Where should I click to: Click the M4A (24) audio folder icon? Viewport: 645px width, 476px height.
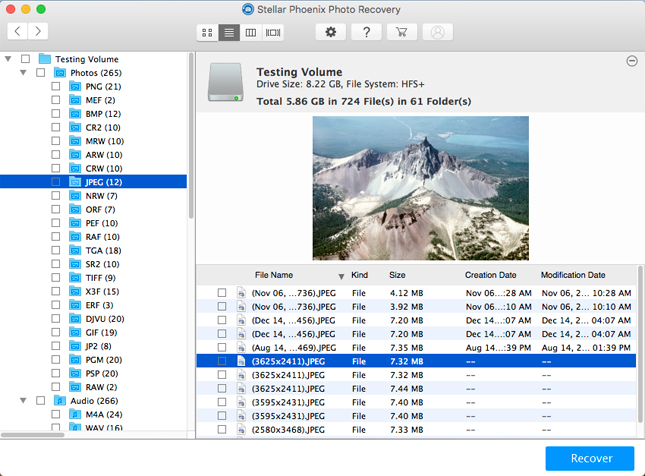(x=75, y=414)
